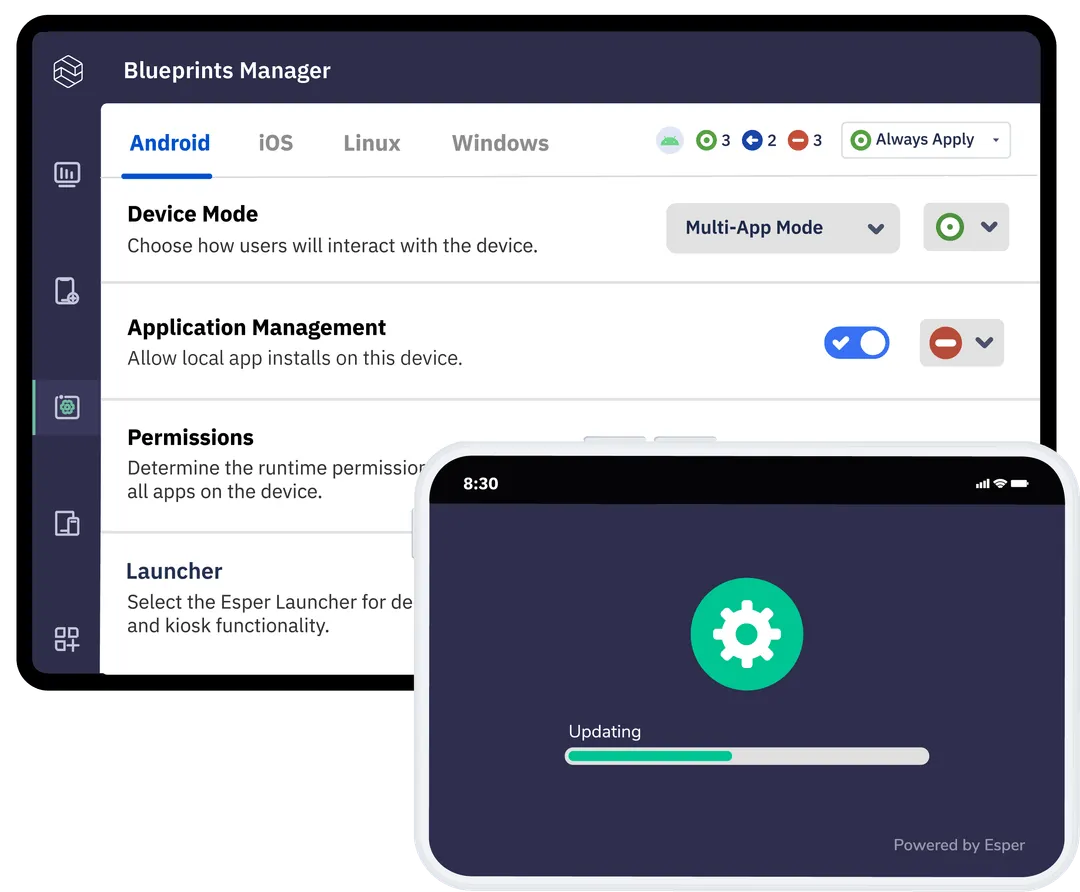Click the Application Management heading
Image resolution: width=1080 pixels, height=892 pixels.
[x=257, y=327]
